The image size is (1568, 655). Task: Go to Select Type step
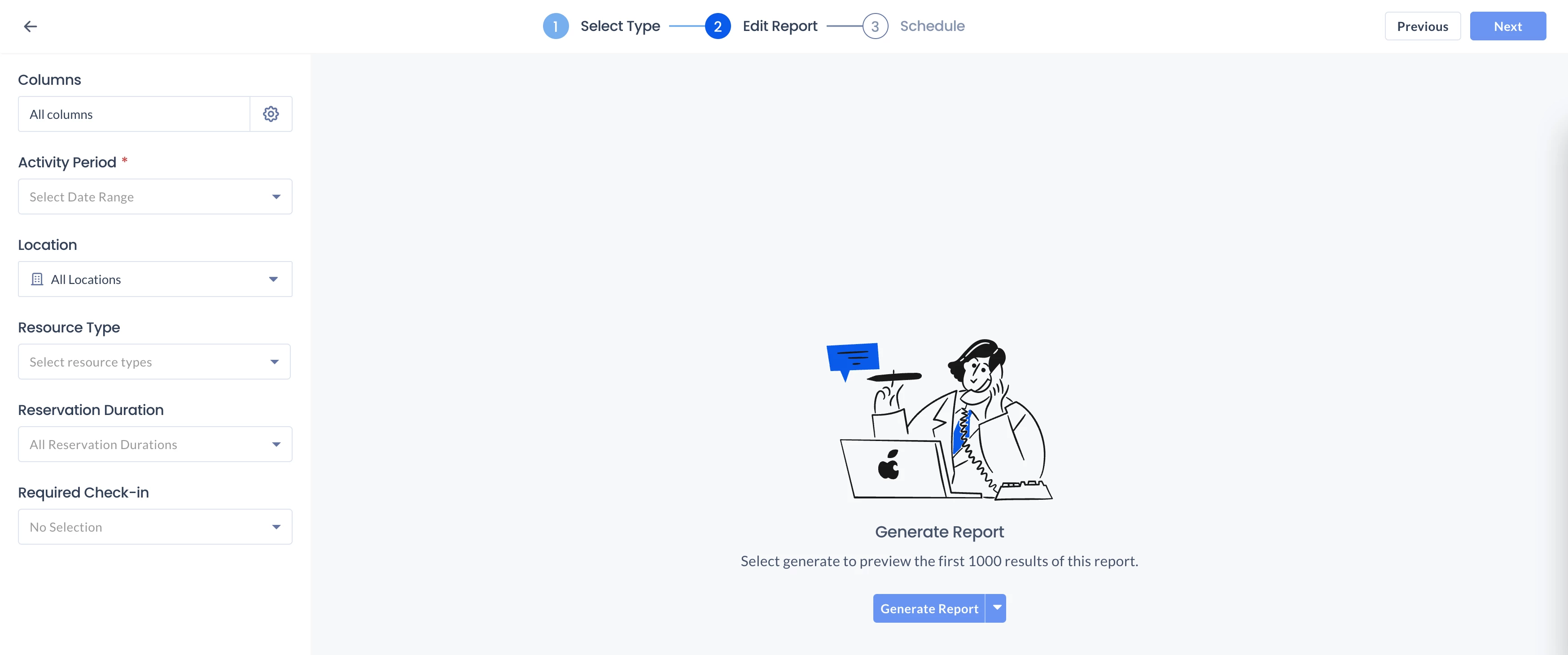click(x=620, y=26)
